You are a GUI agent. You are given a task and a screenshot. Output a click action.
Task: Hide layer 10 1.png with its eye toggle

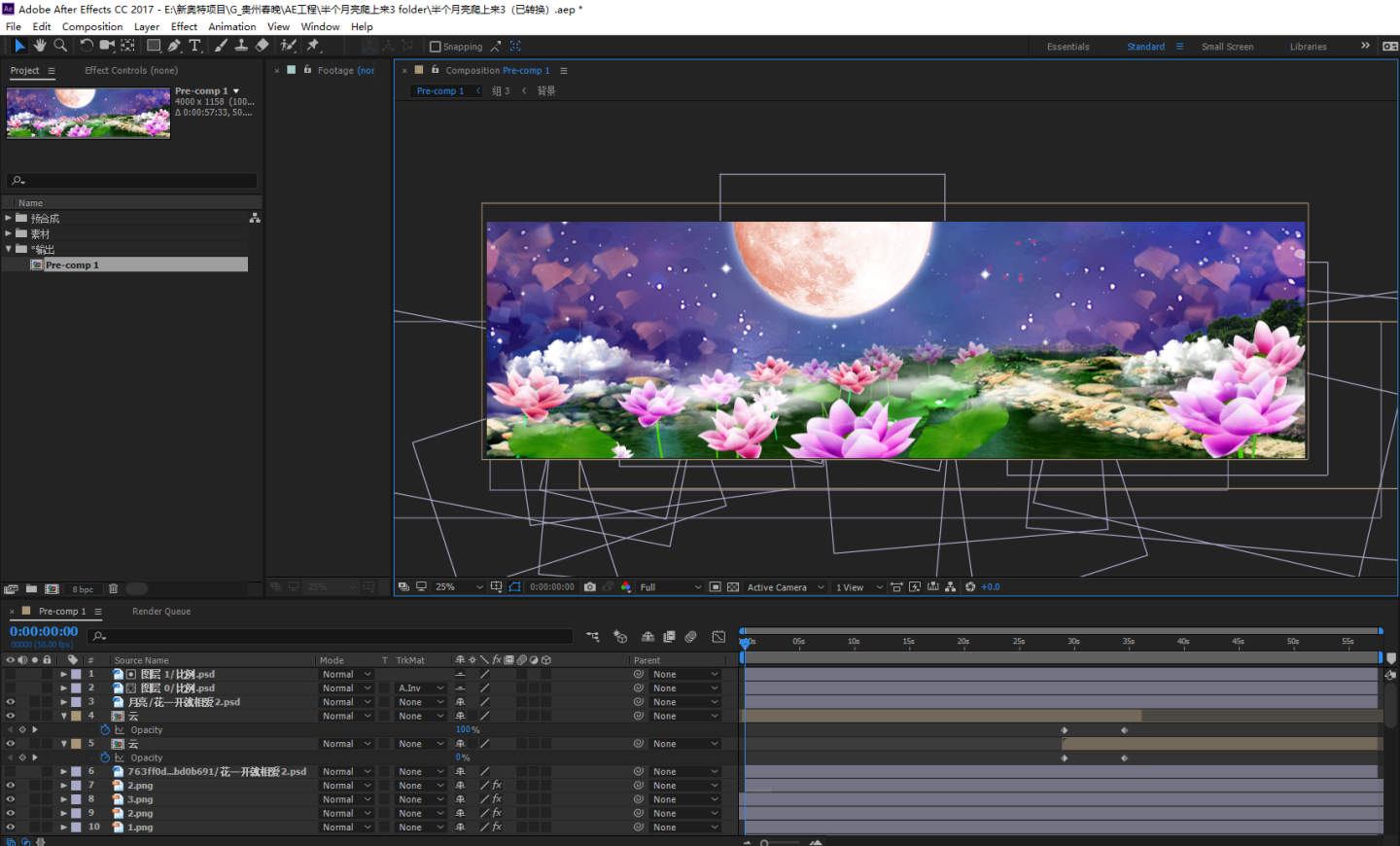click(x=11, y=828)
